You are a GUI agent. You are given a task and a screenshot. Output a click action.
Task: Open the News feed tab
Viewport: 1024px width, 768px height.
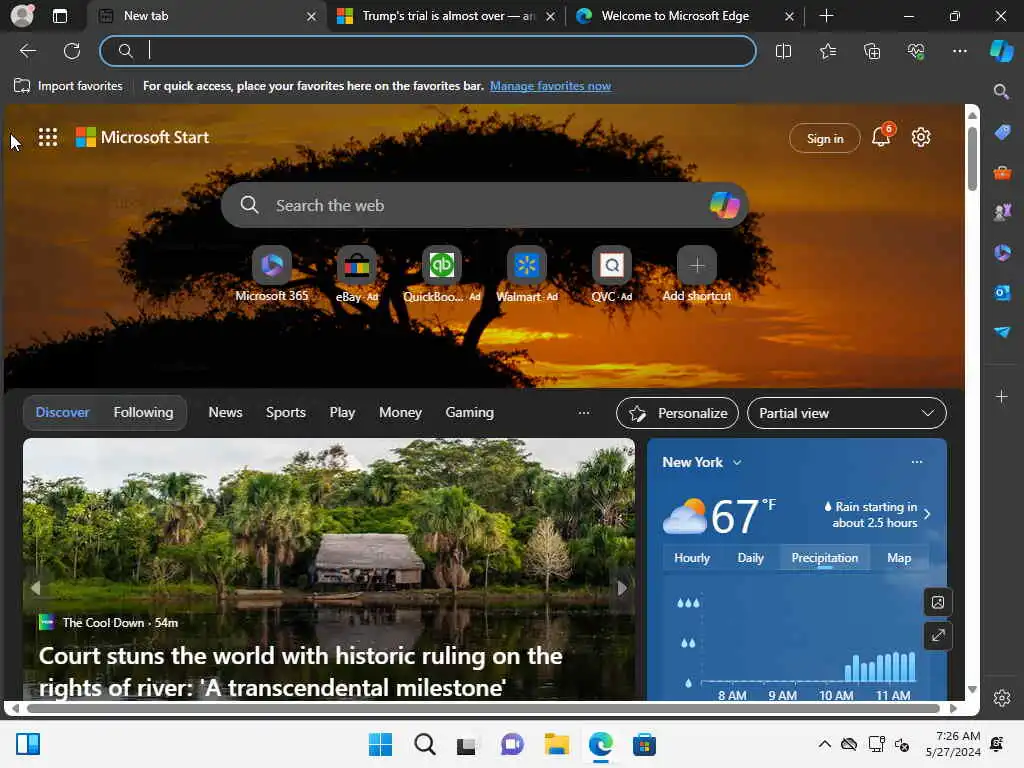point(225,413)
